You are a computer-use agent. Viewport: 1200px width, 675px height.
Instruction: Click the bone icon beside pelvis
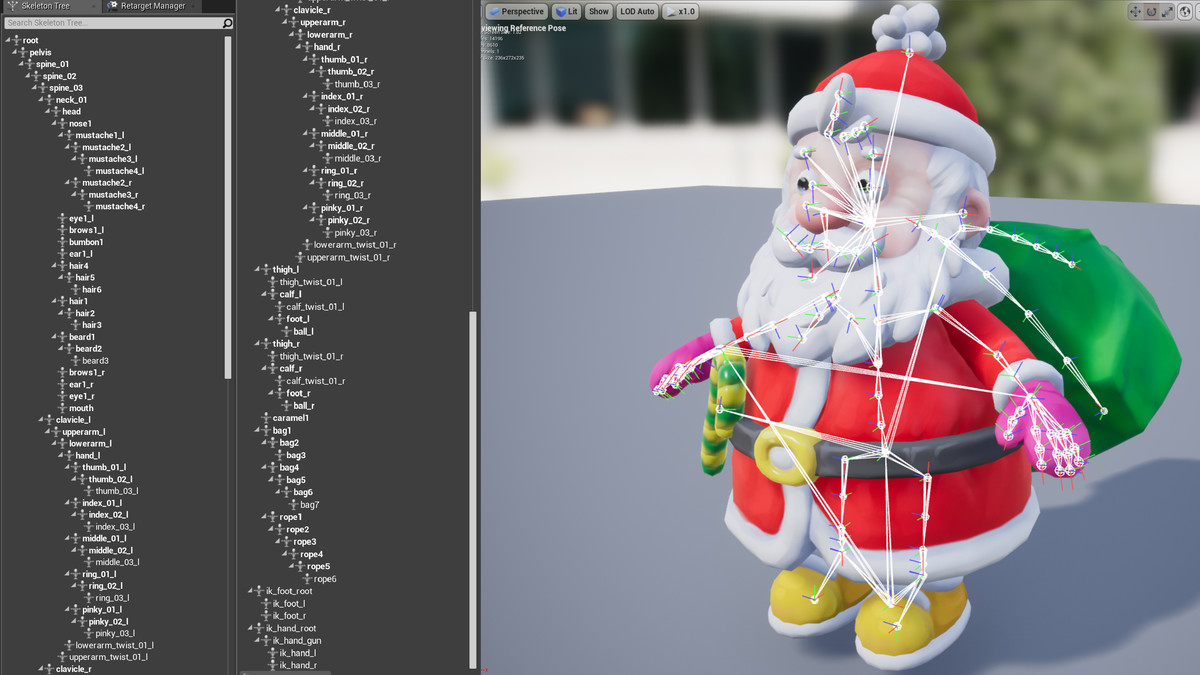pyautogui.click(x=23, y=52)
